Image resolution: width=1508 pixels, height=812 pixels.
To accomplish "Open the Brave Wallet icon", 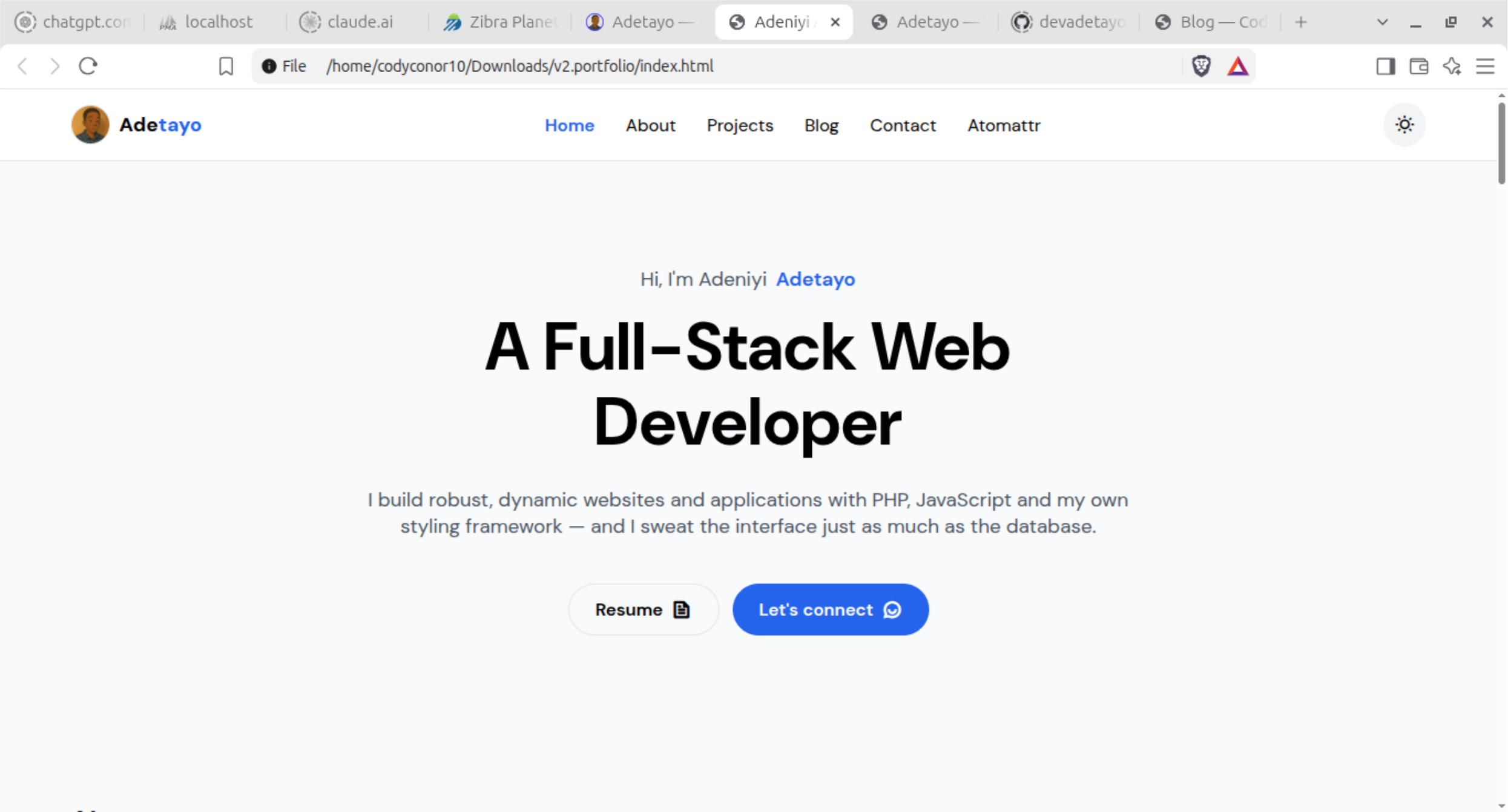I will coord(1419,65).
